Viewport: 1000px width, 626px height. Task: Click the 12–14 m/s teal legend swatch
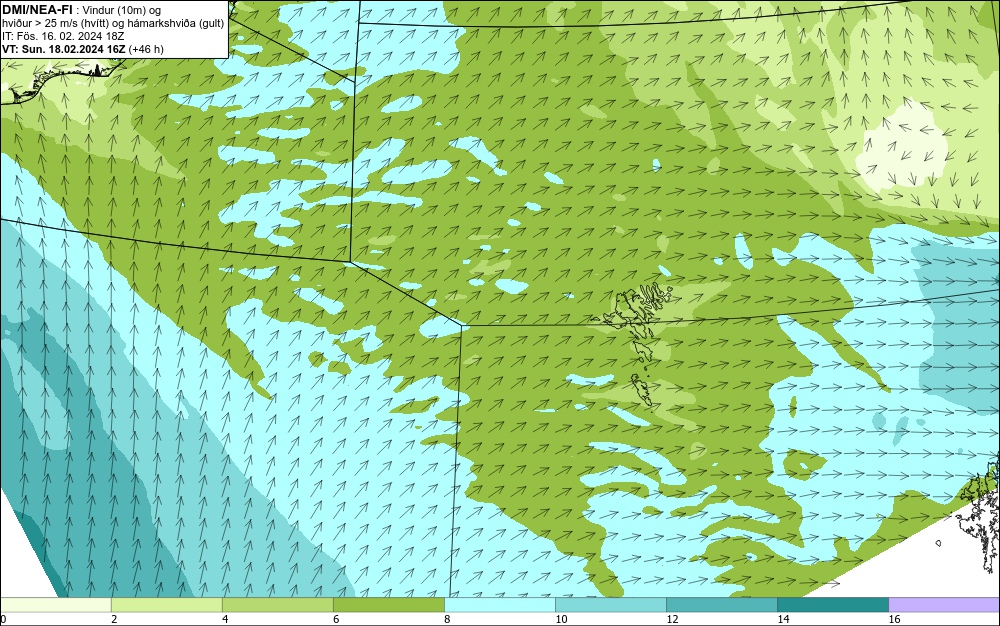coord(721,605)
